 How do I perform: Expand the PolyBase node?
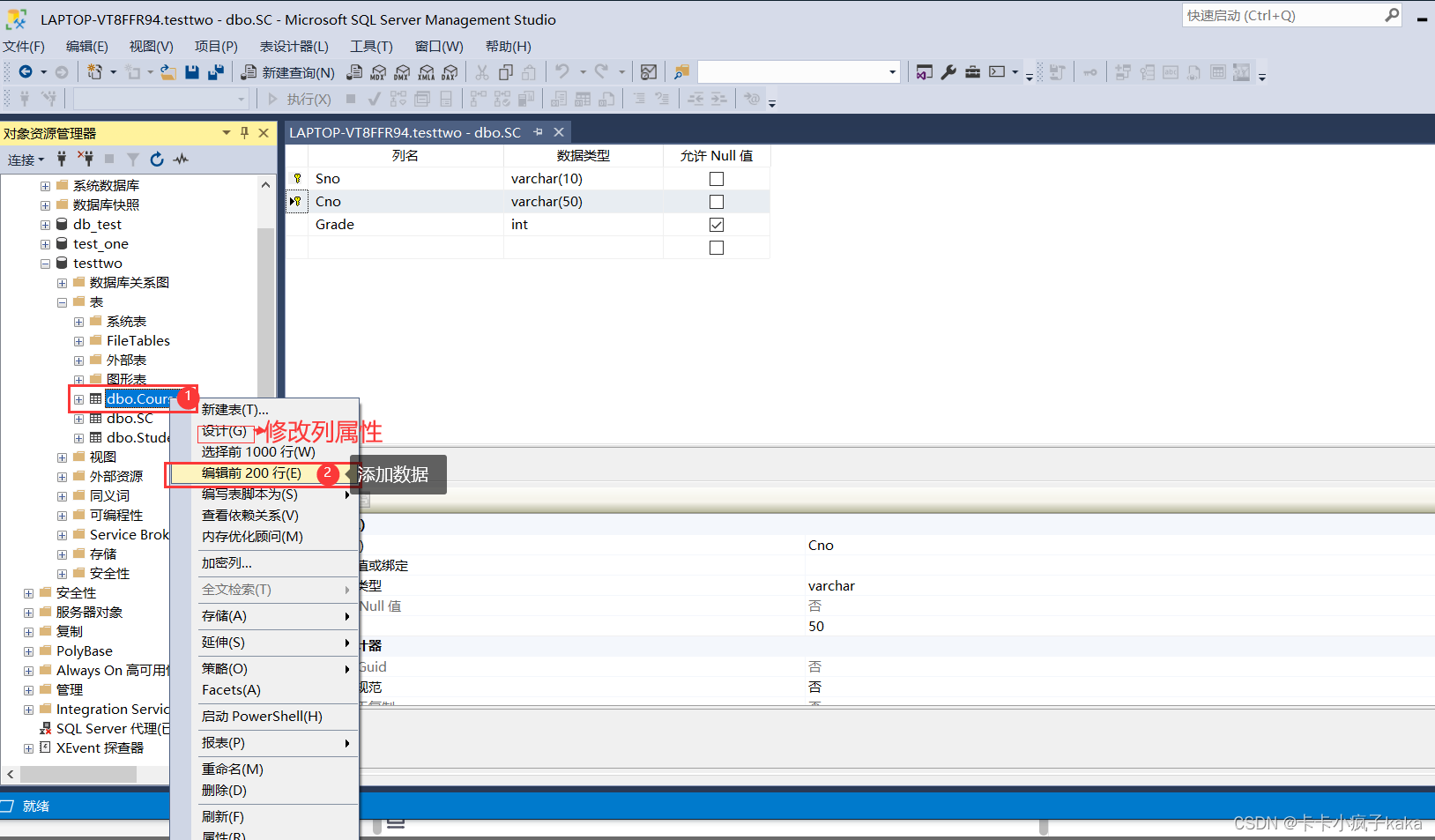pyautogui.click(x=28, y=651)
